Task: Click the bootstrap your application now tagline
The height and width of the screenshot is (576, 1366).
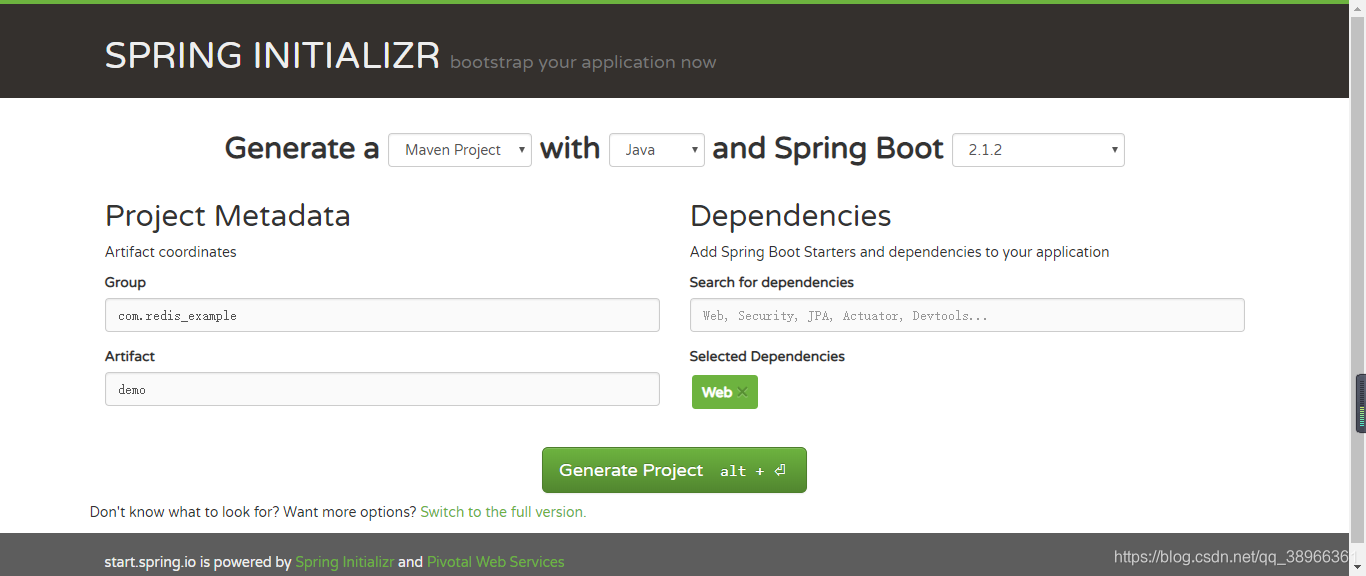Action: click(583, 62)
